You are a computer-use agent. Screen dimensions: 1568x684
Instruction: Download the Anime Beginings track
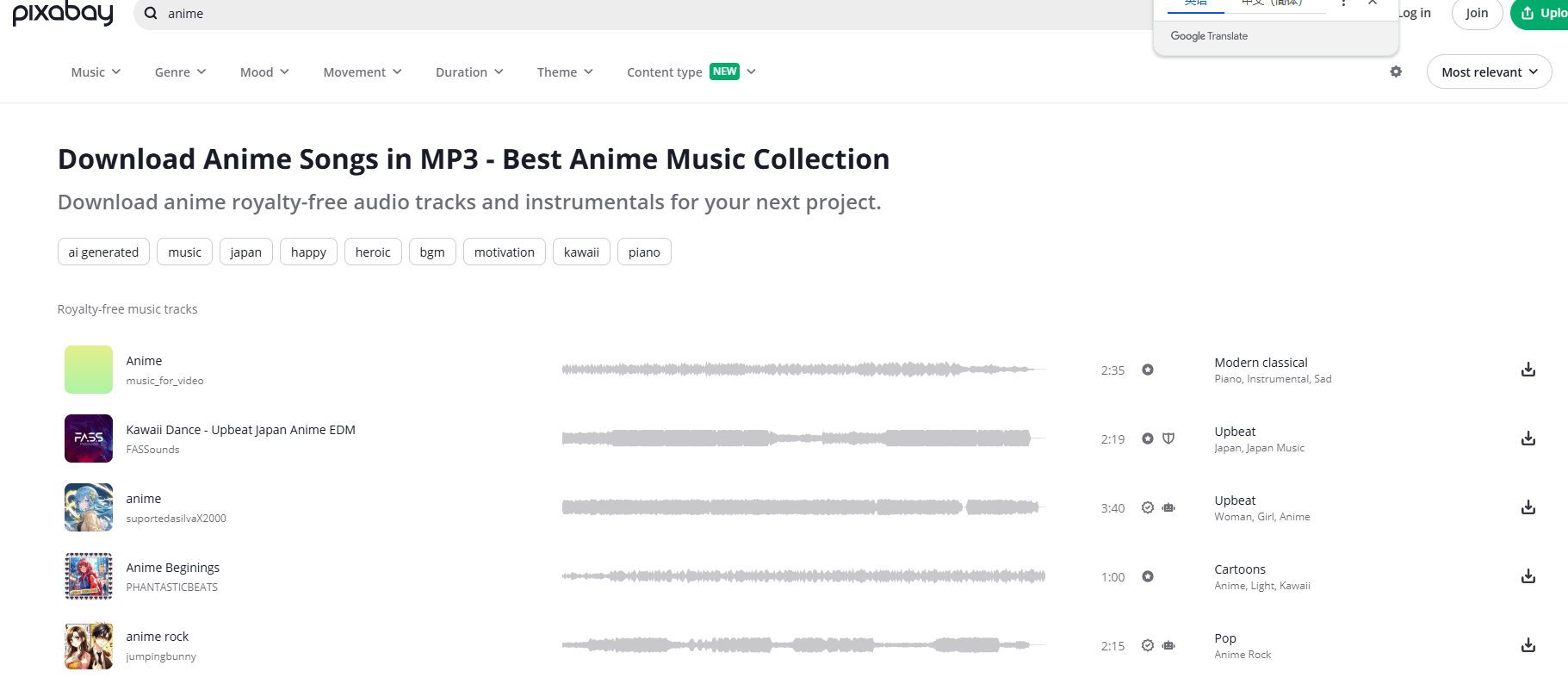point(1528,576)
